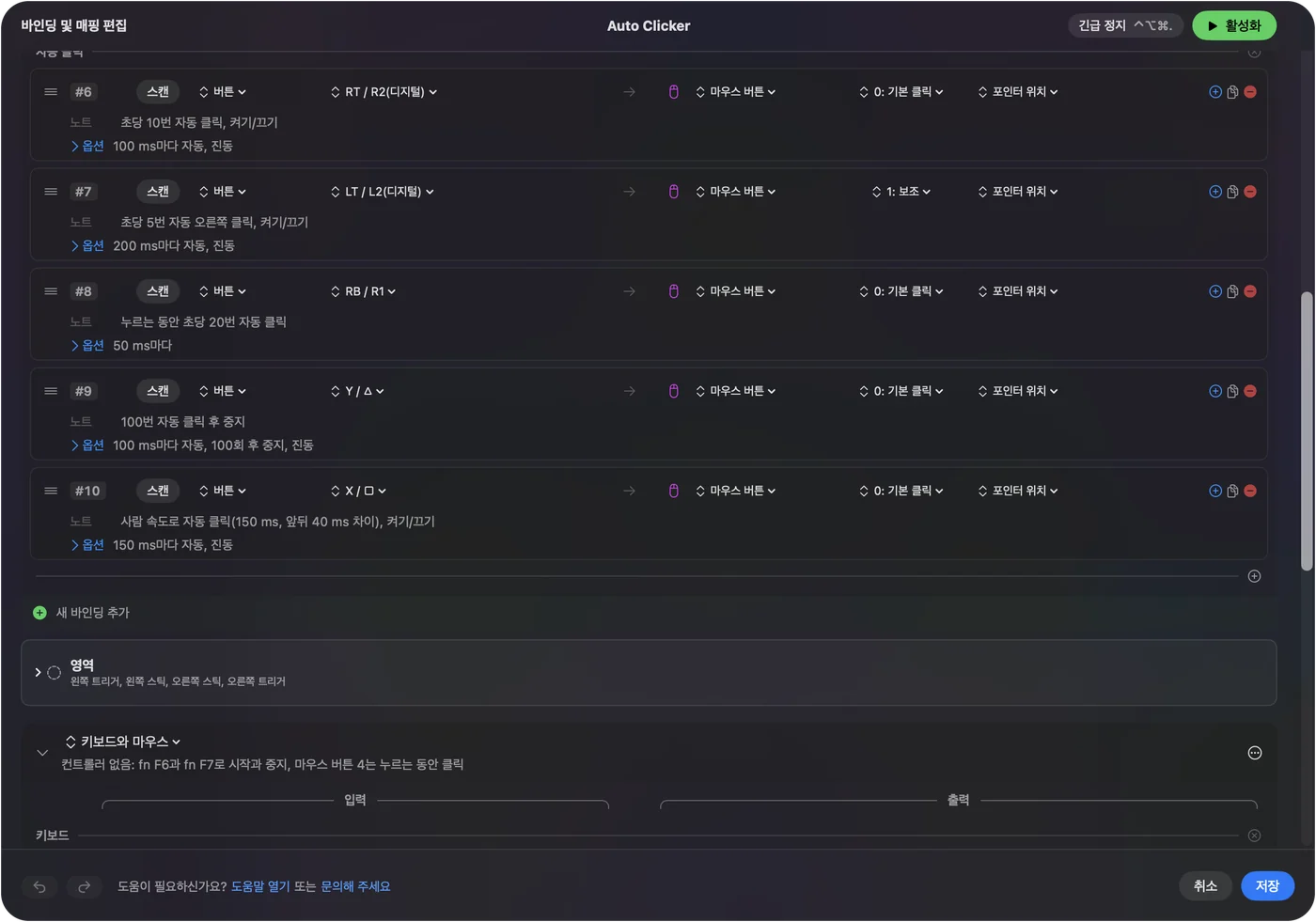Collapse the 키보드와 마우스 section chevron
Image resolution: width=1316 pixels, height=922 pixels.
pyautogui.click(x=42, y=753)
